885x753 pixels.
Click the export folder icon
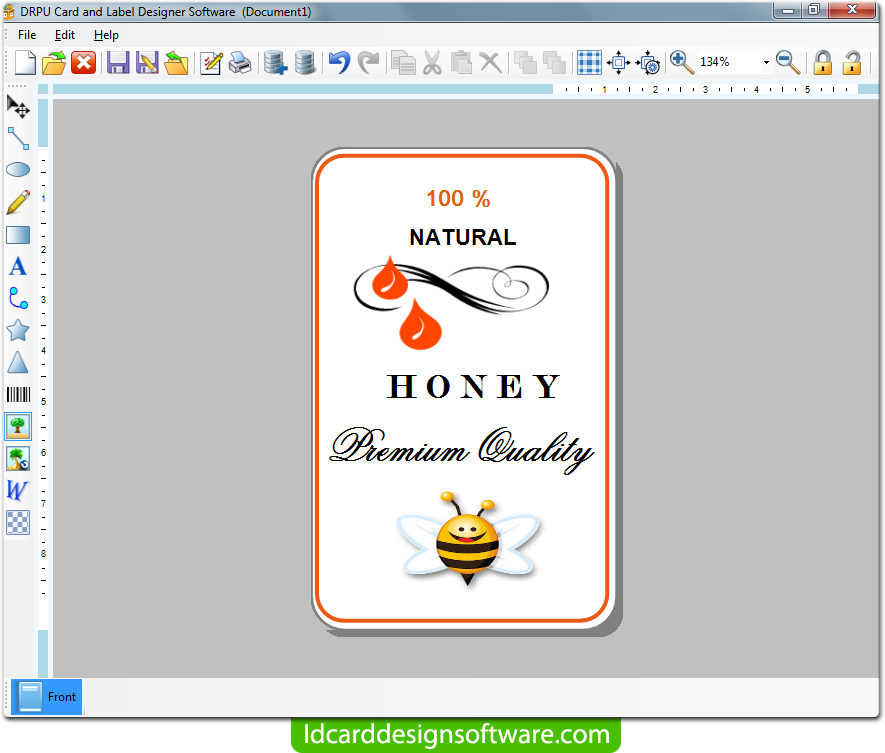(176, 63)
